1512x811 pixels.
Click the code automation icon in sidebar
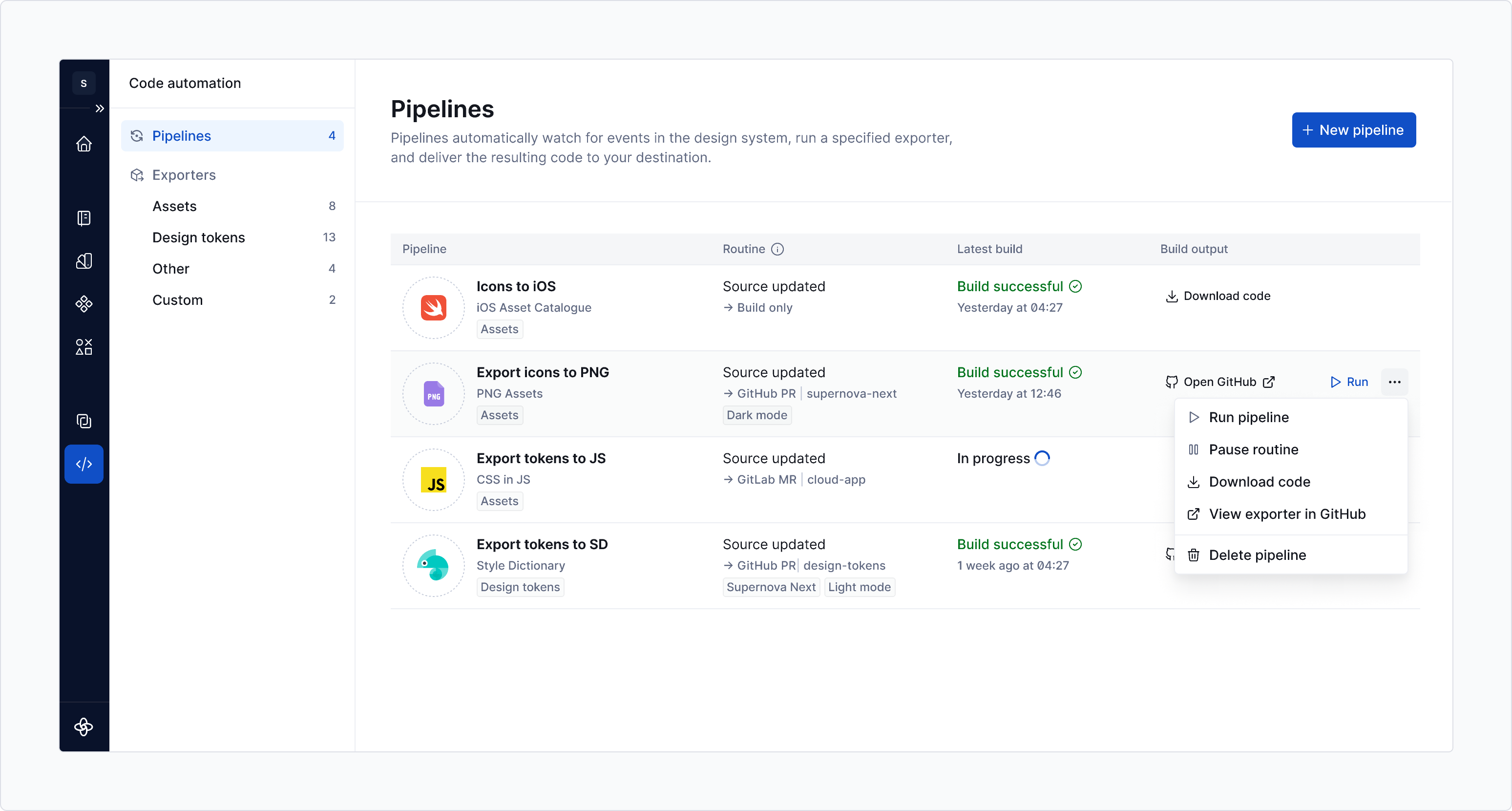(x=84, y=464)
